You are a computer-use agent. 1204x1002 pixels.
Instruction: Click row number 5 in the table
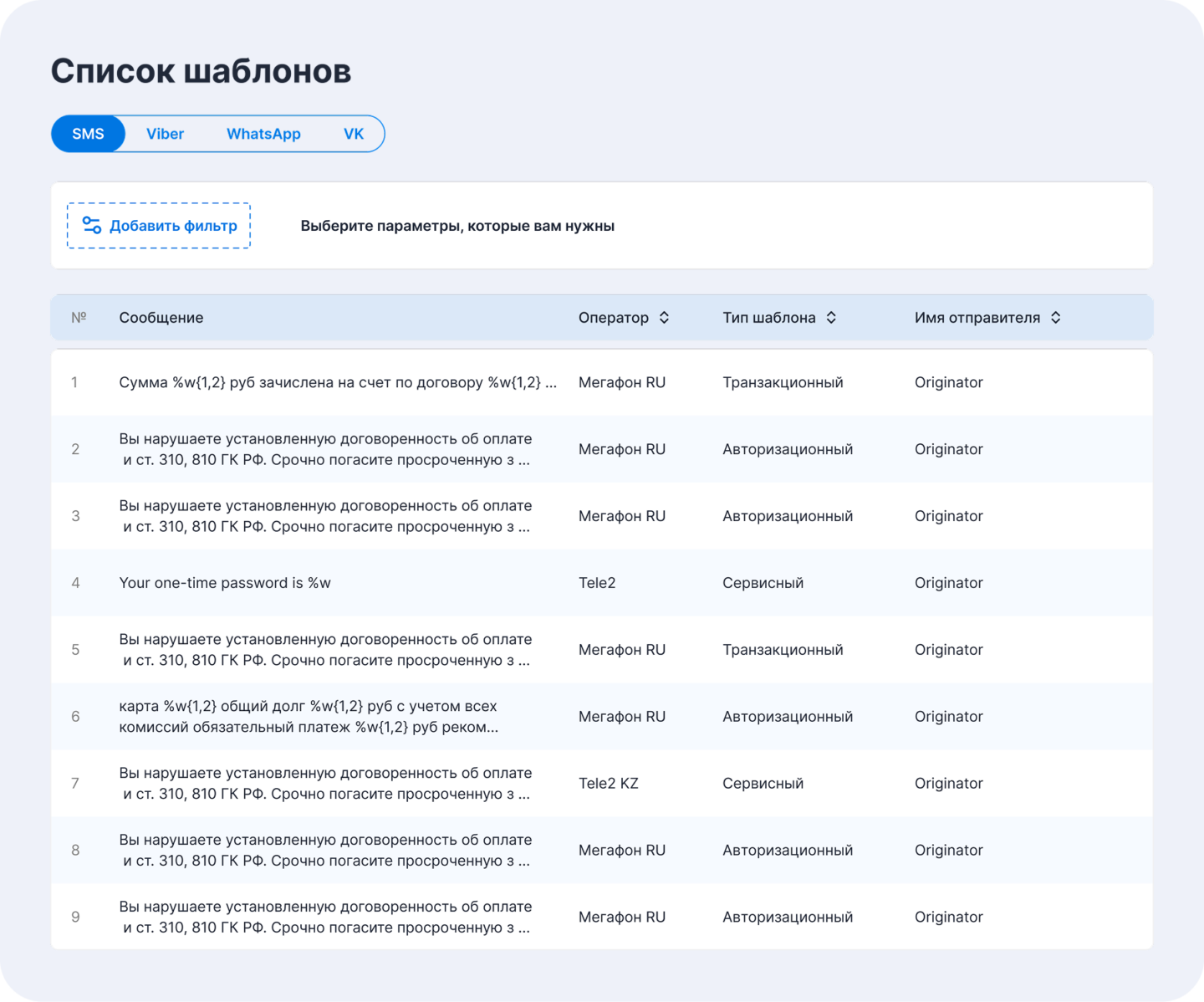(75, 650)
